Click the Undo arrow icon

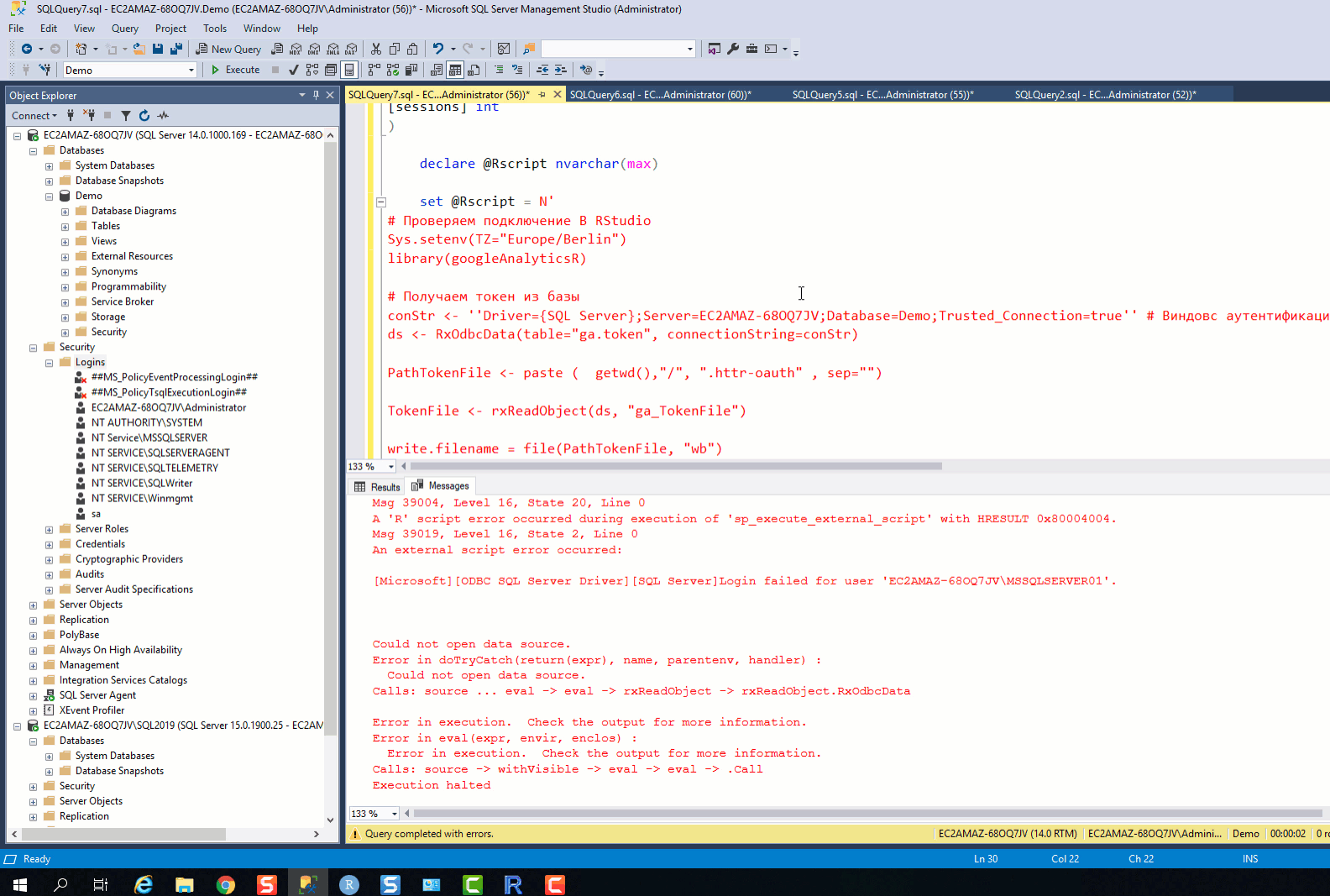(x=437, y=49)
